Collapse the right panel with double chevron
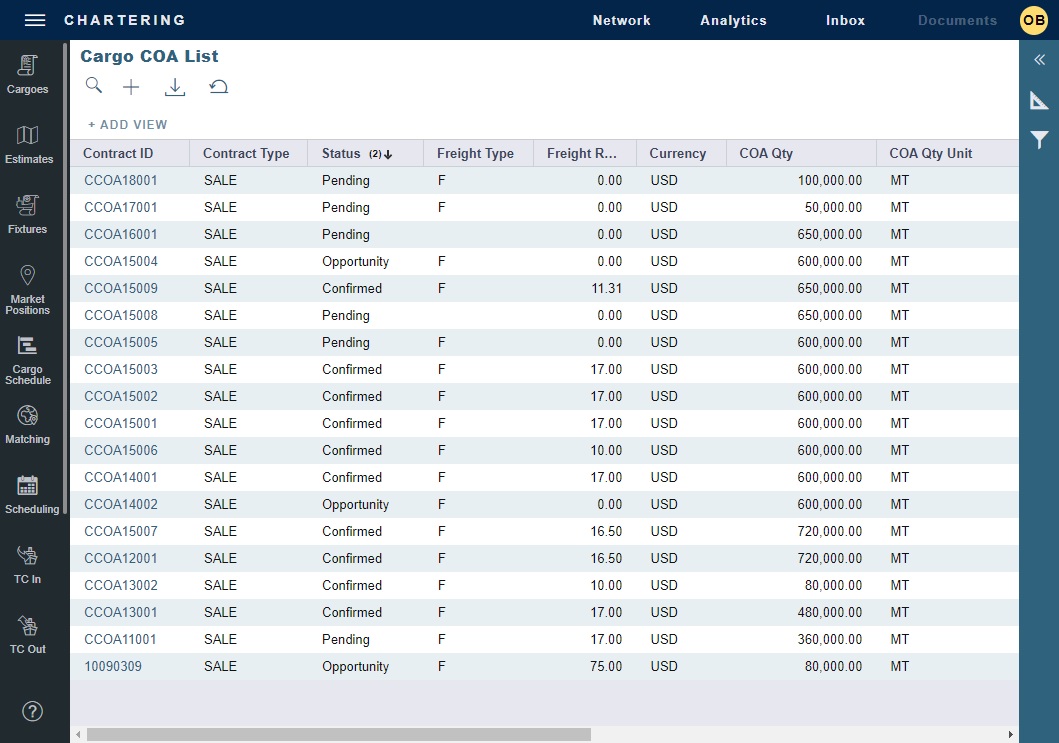 pyautogui.click(x=1039, y=60)
